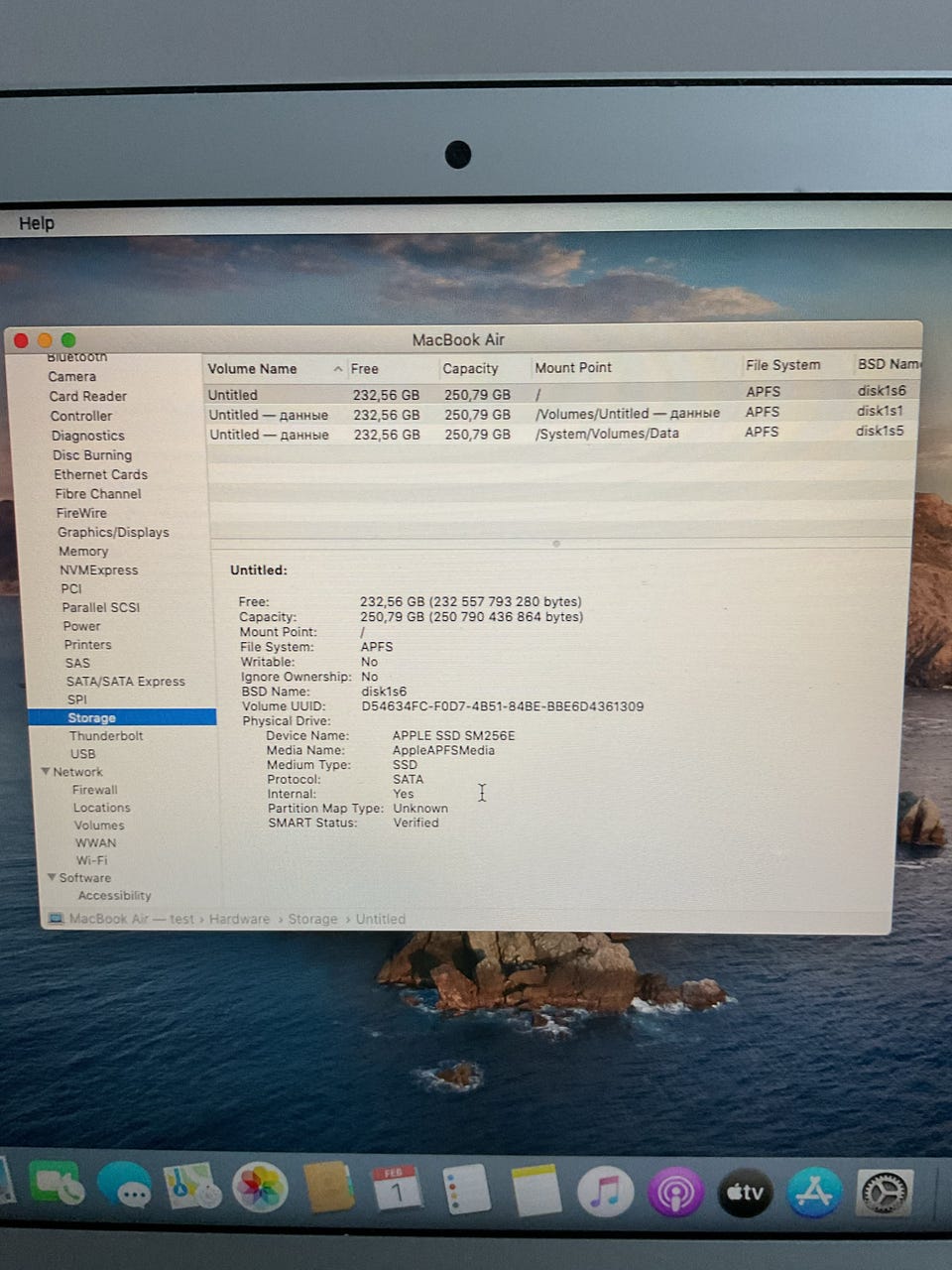Viewport: 952px width, 1270px height.
Task: Select Firewall under Network
Action: click(95, 790)
